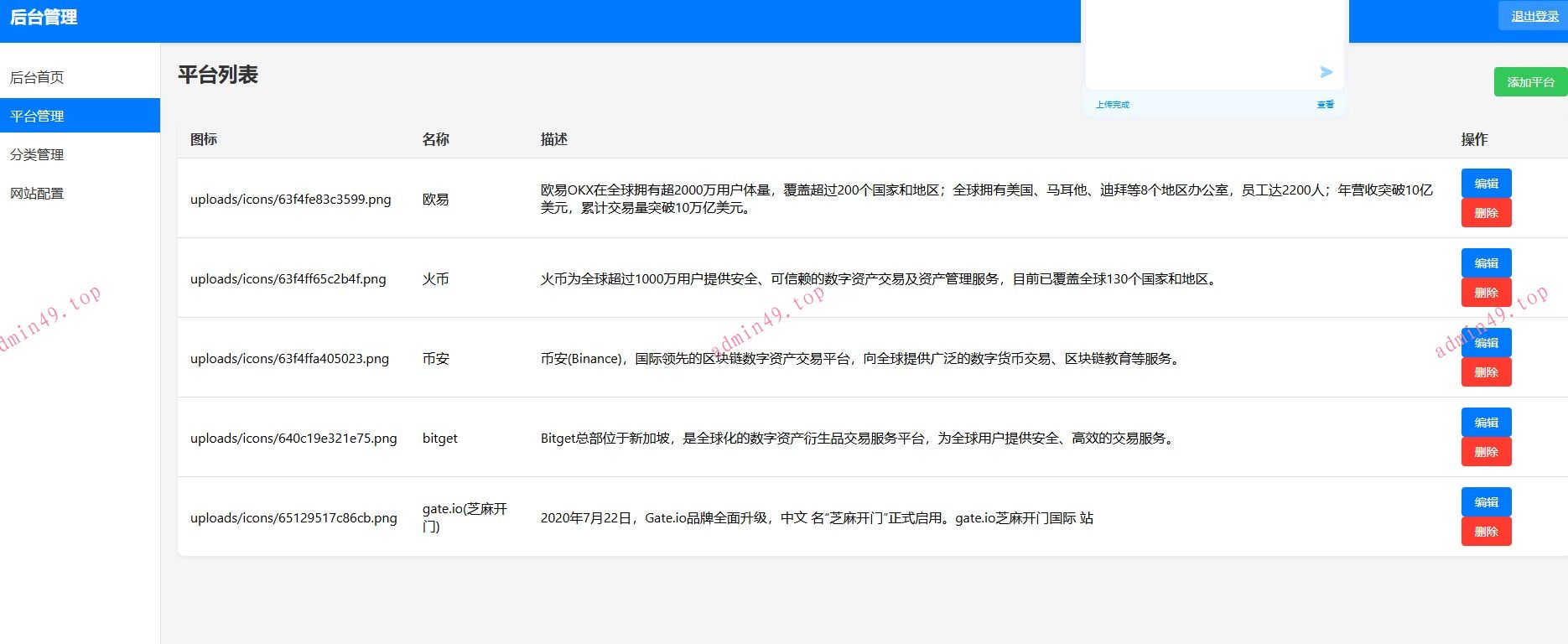
Task: Click the 欧易OKX description text
Action: (x=987, y=199)
